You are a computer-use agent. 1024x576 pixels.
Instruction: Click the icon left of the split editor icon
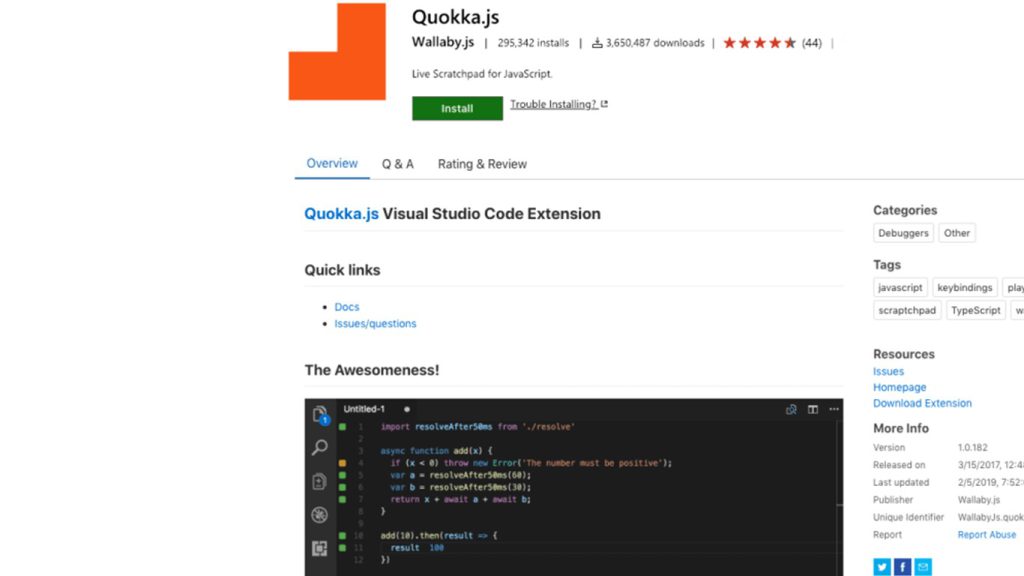pyautogui.click(x=791, y=409)
